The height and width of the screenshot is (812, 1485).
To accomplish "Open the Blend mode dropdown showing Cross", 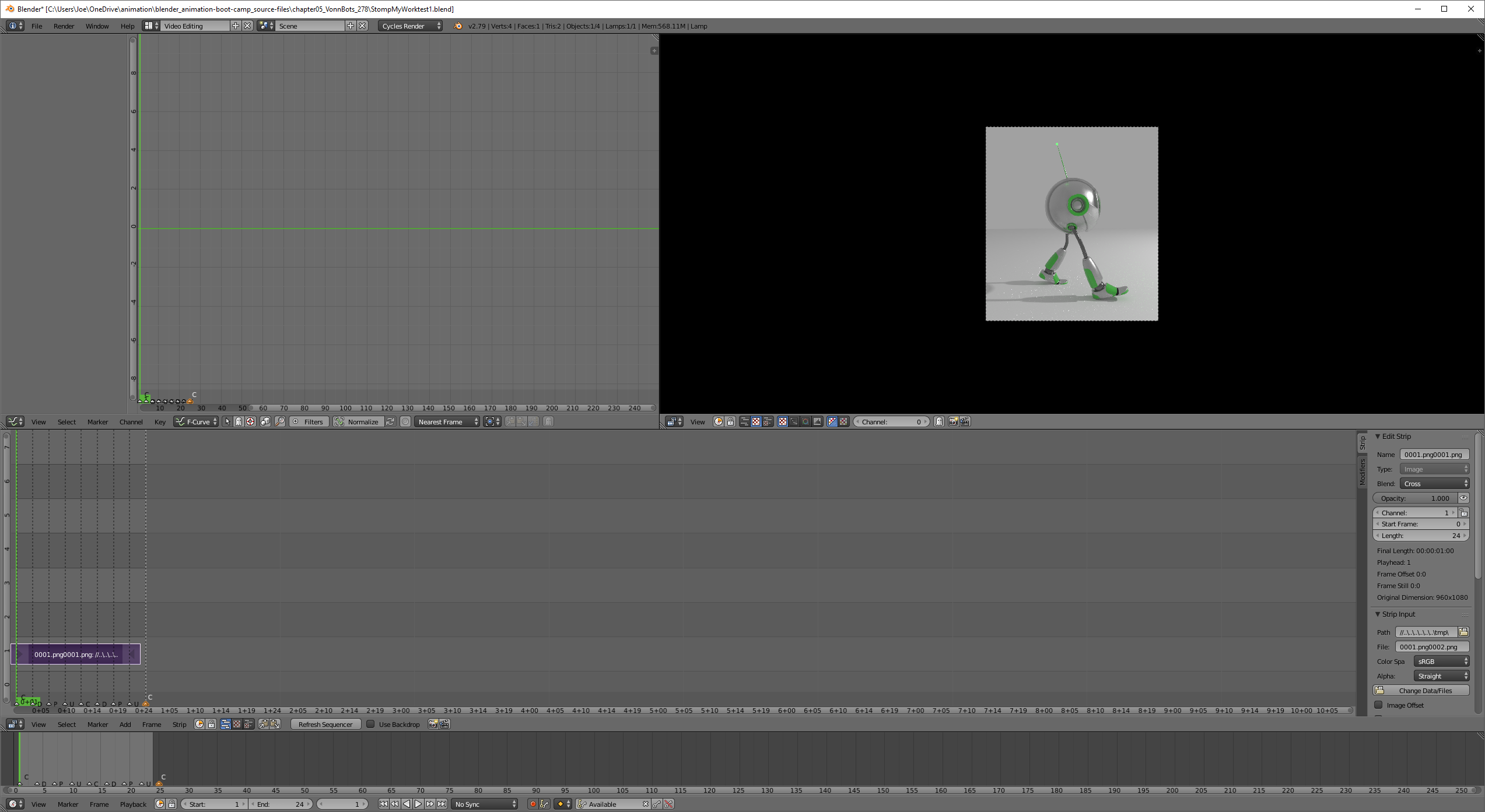I will [1434, 483].
